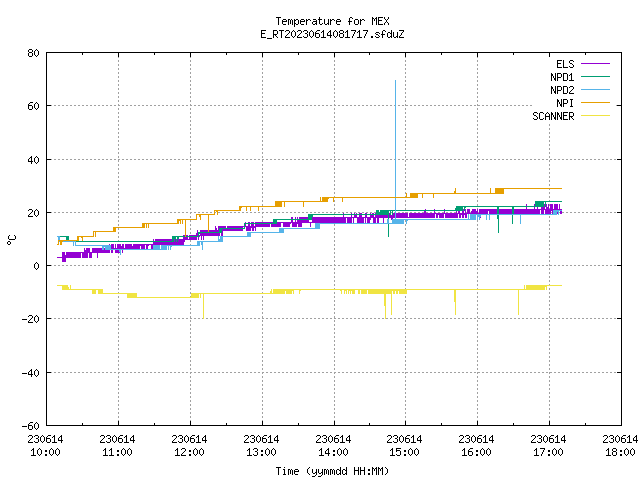
Task: Click the 14:00 time axis label
Action: click(333, 452)
